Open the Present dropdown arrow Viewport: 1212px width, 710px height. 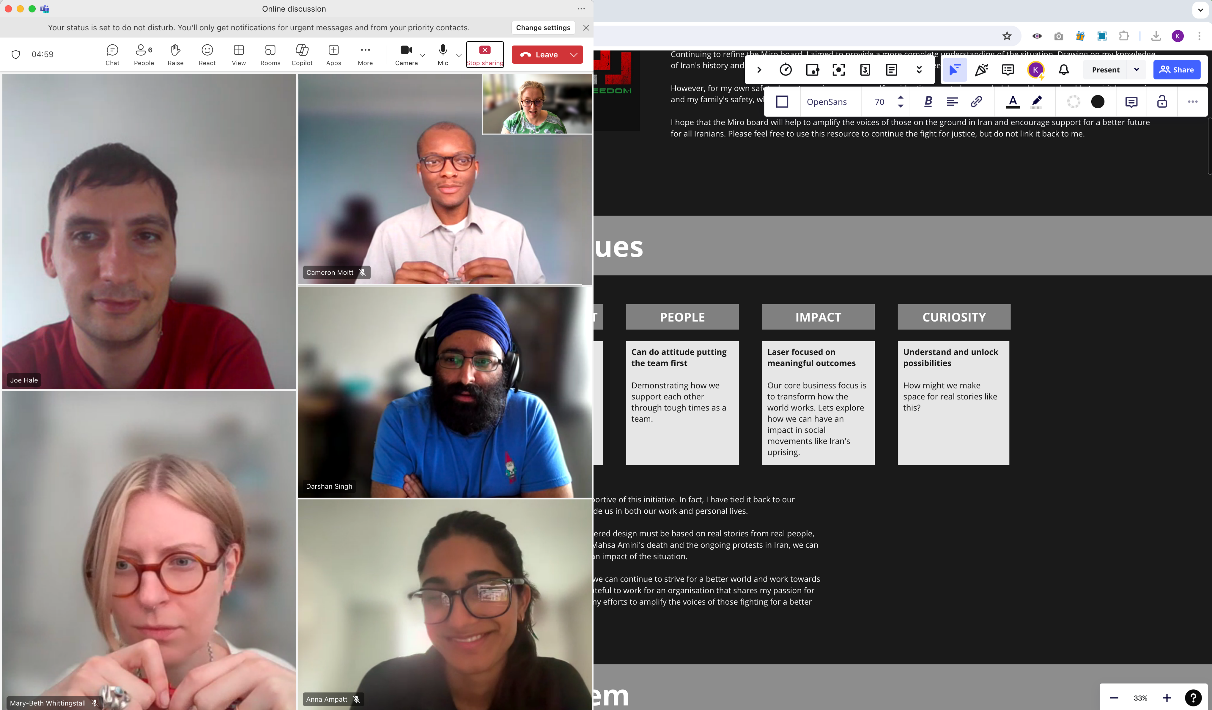coord(1136,70)
